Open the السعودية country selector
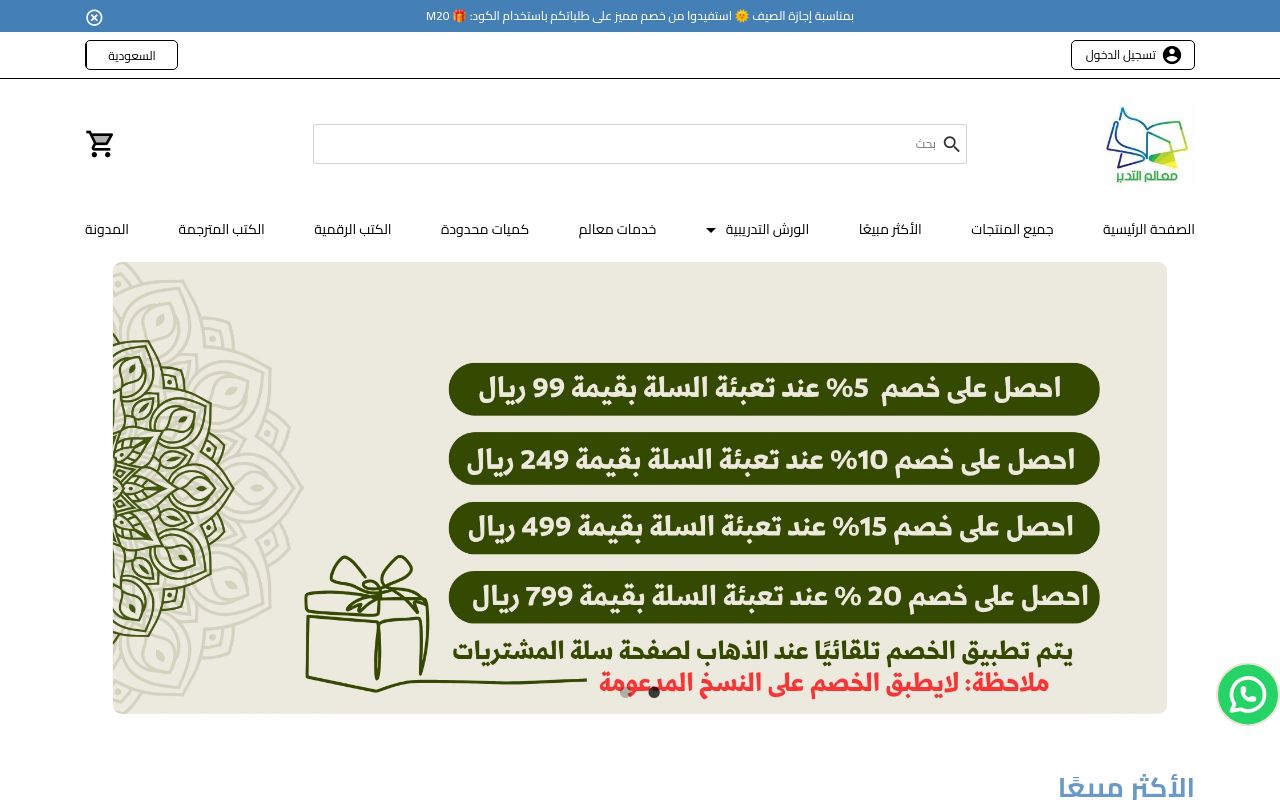 pyautogui.click(x=131, y=55)
